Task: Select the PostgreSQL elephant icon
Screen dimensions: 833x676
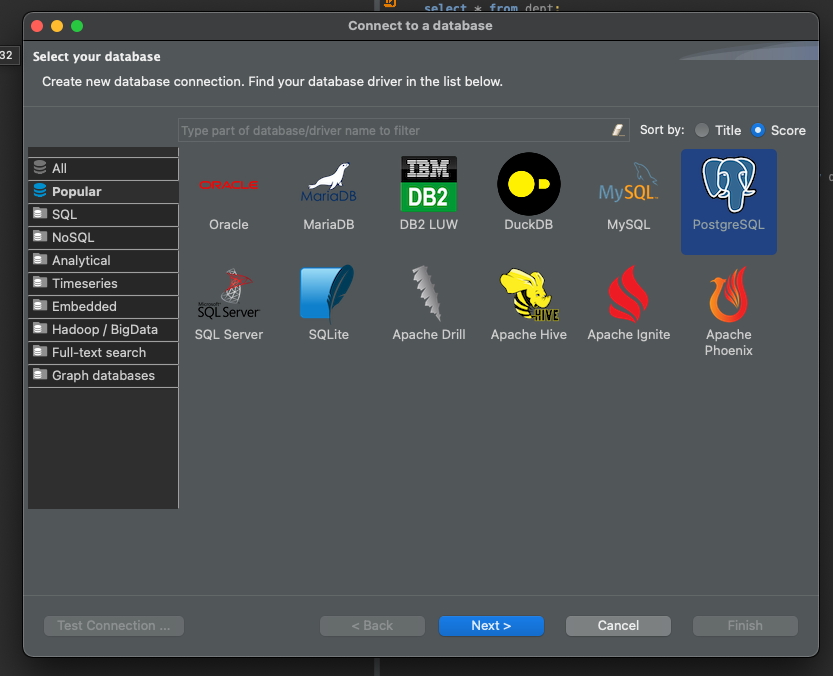Action: click(x=729, y=184)
